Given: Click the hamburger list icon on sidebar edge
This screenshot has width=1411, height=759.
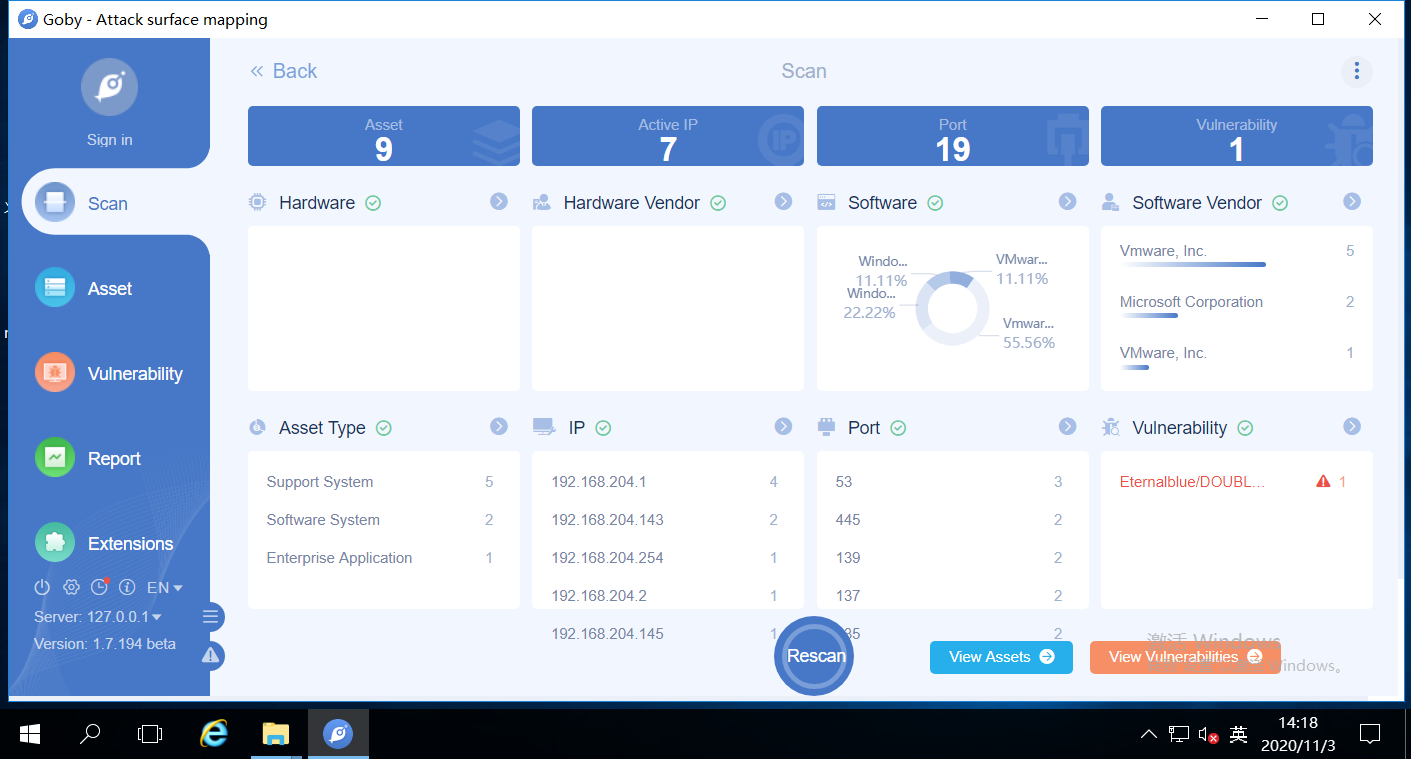Looking at the screenshot, I should (x=210, y=617).
